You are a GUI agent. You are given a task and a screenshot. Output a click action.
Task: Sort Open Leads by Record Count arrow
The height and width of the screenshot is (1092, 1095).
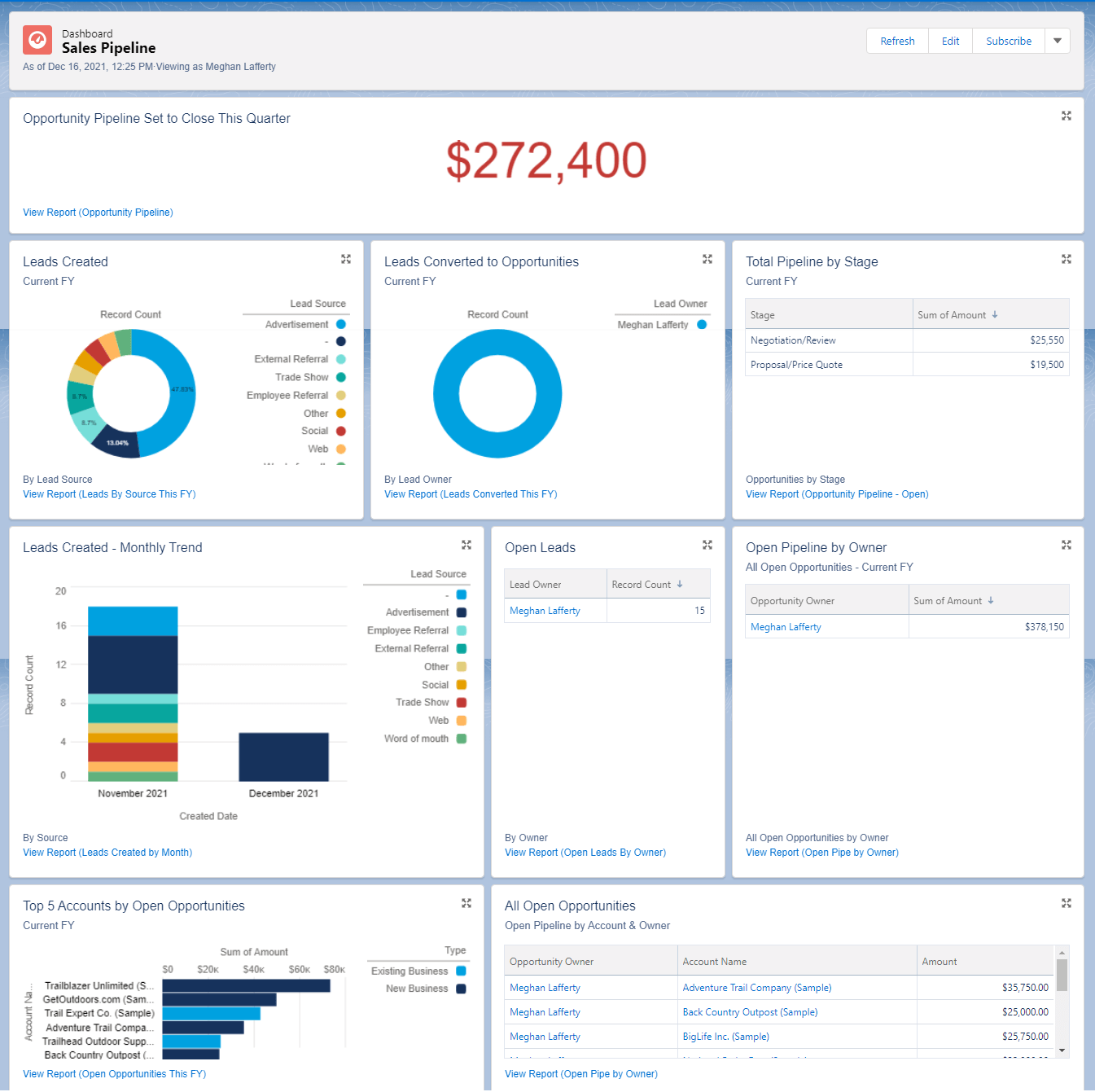pyautogui.click(x=680, y=584)
